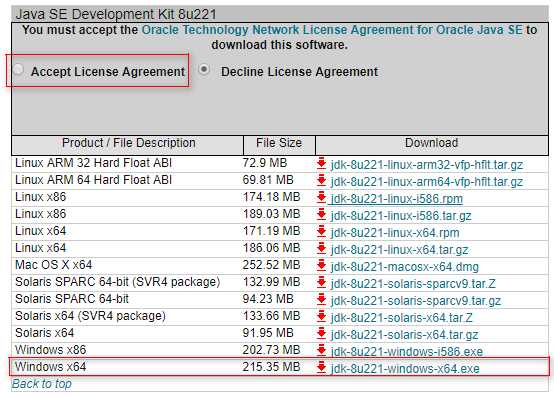Open the Oracle Technology Network License Agreement link
Screen dimensions: 554x398
point(332,30)
